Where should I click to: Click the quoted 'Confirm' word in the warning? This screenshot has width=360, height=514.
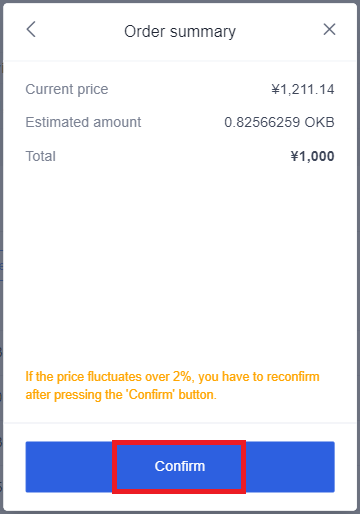point(150,395)
